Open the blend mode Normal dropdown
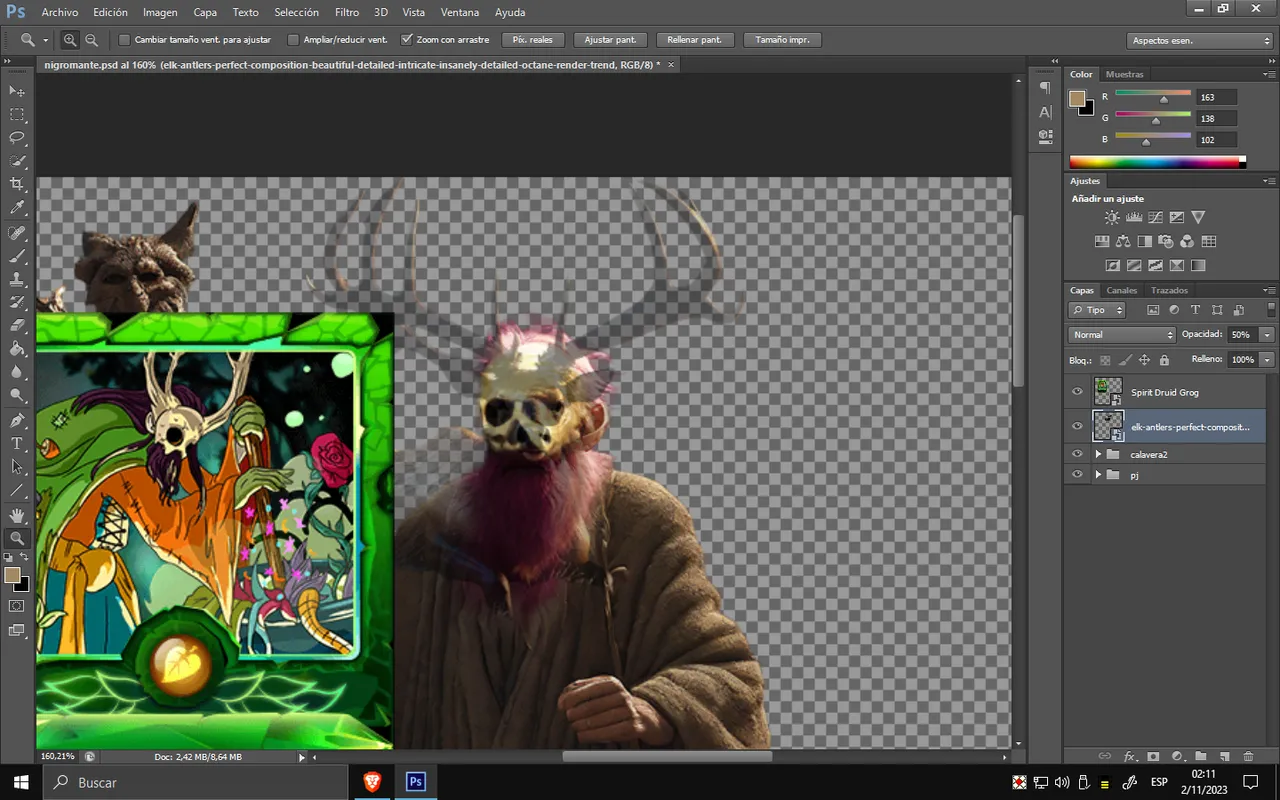Screen dimensions: 1280x800 tap(1122, 335)
